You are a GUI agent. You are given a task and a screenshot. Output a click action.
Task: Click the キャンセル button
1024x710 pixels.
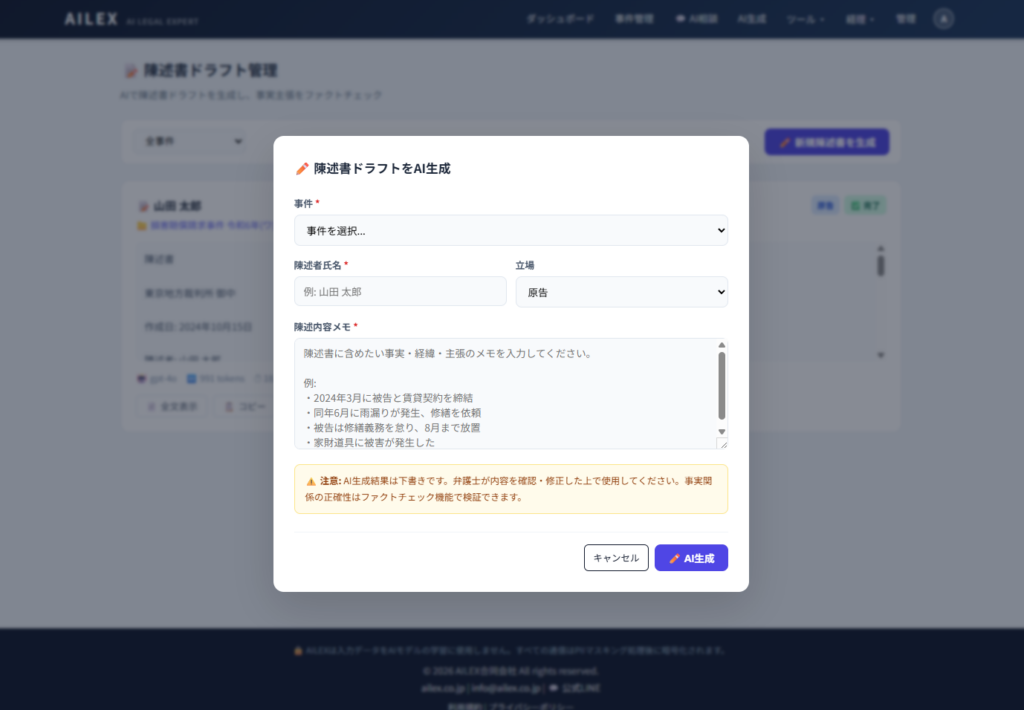(616, 557)
